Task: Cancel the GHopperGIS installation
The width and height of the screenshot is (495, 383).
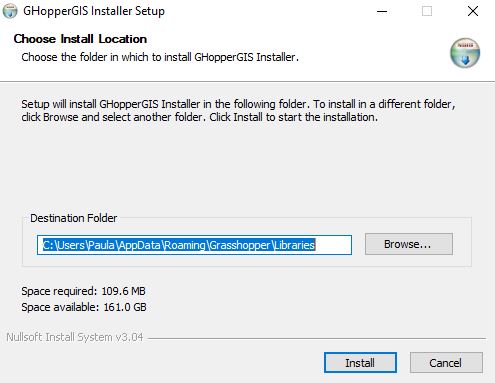Action: pyautogui.click(x=446, y=363)
